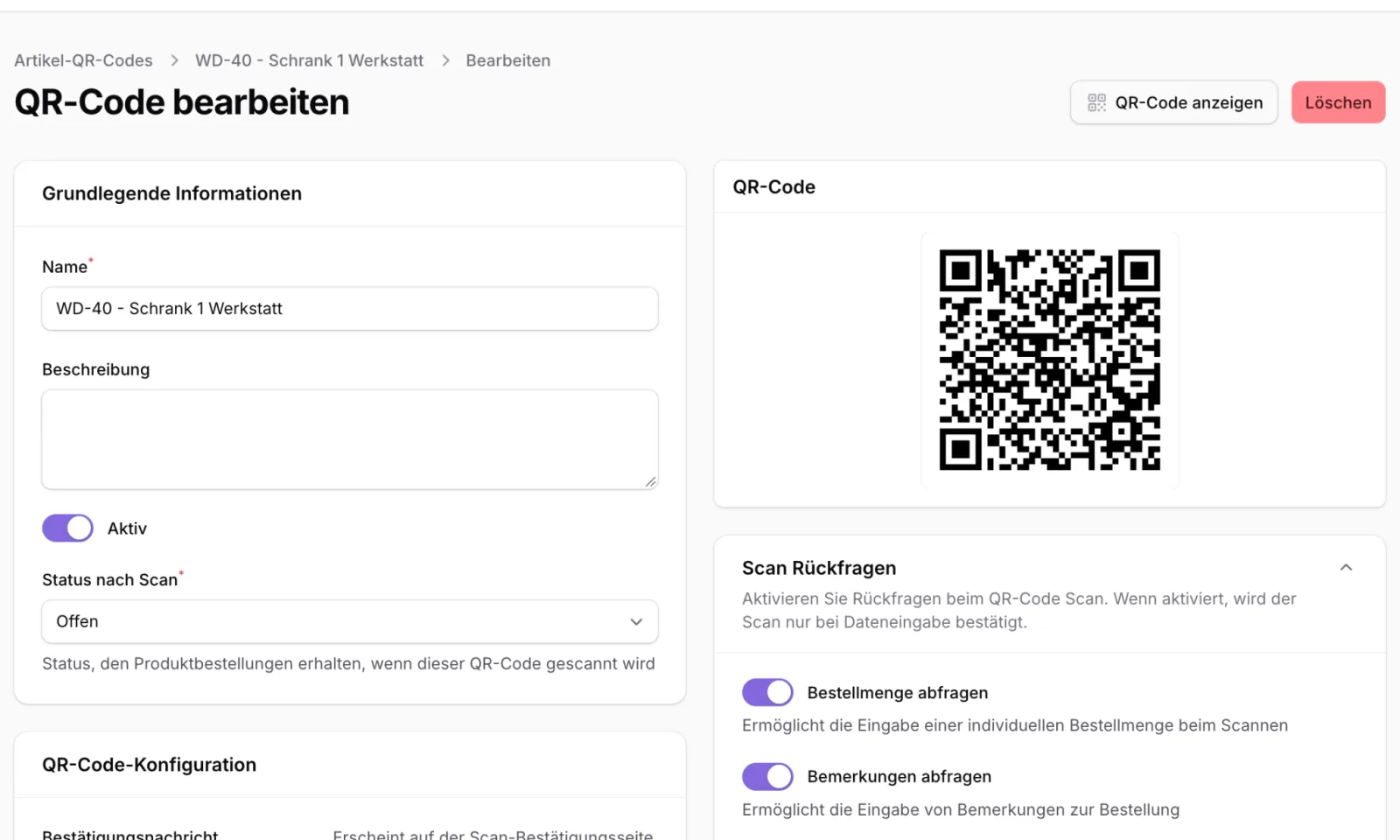Click the QR-Code-Konfiguration heading
The width and height of the screenshot is (1400, 840).
click(x=149, y=765)
